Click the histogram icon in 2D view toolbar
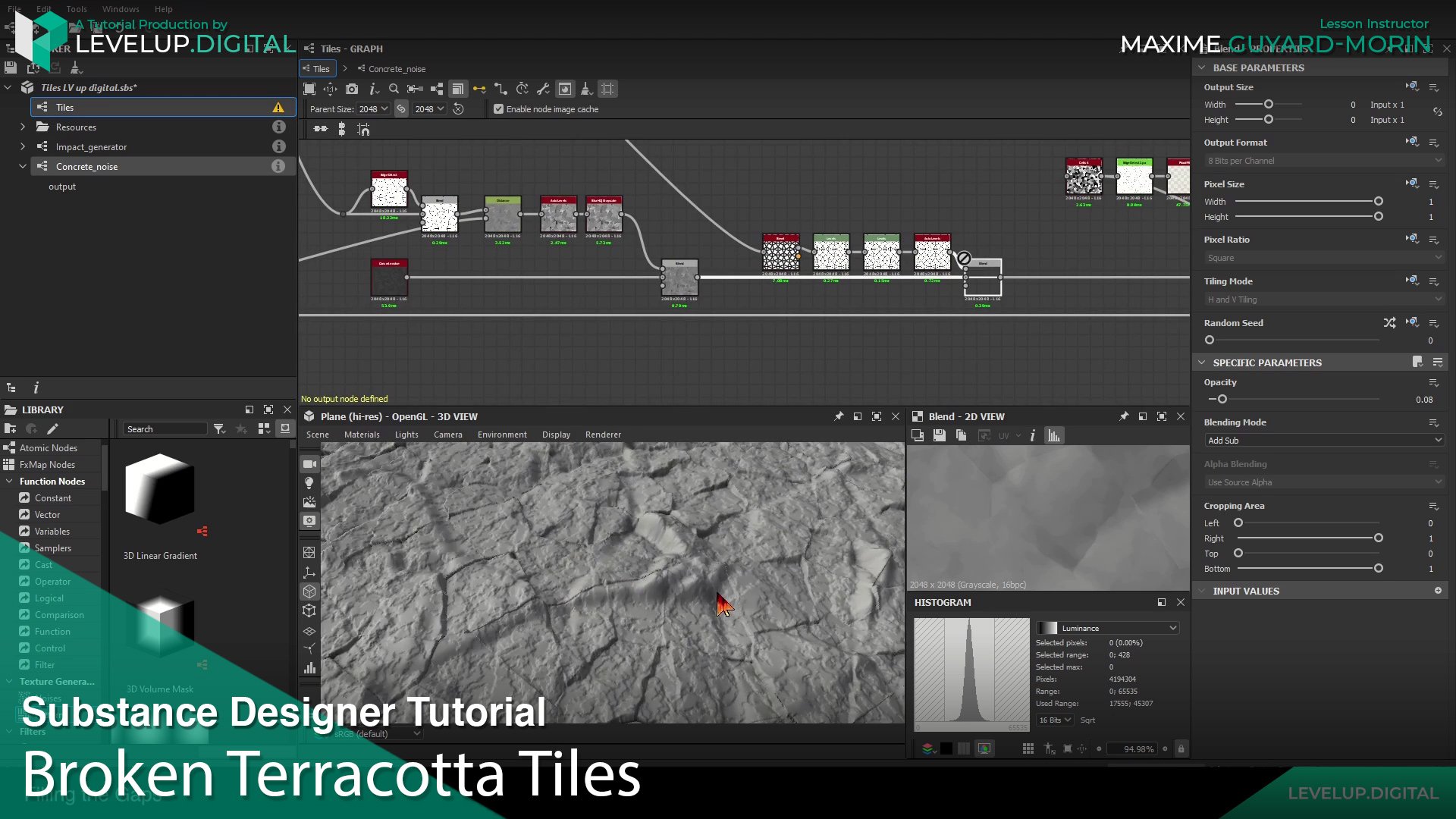Screen dimensions: 1456x819 [1054, 436]
